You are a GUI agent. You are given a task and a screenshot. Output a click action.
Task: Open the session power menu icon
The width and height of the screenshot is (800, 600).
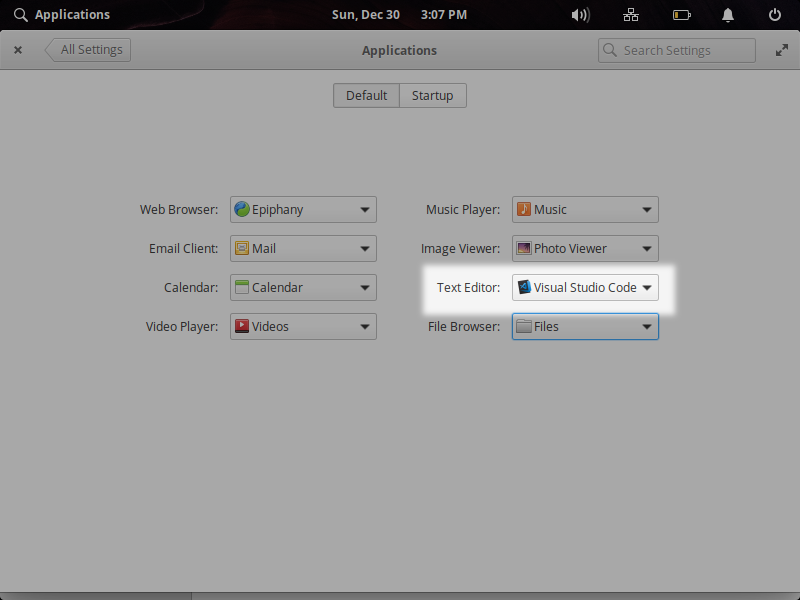point(774,15)
